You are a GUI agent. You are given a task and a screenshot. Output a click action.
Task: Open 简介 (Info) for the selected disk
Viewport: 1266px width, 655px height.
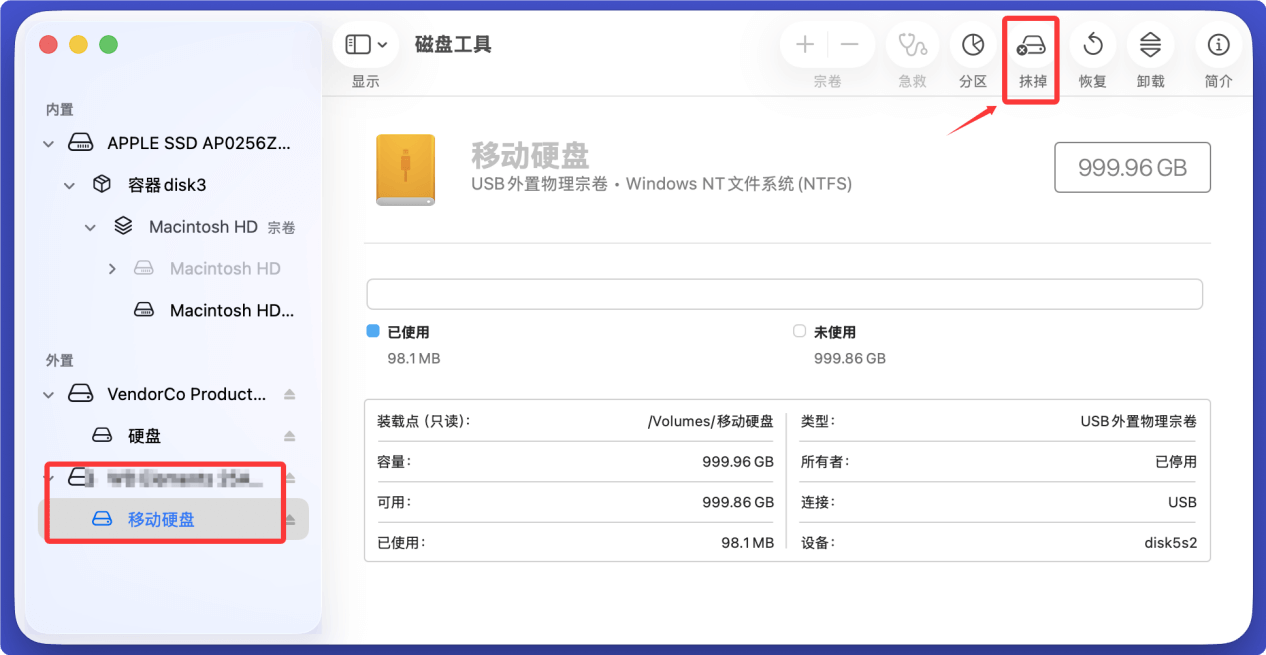click(x=1218, y=44)
